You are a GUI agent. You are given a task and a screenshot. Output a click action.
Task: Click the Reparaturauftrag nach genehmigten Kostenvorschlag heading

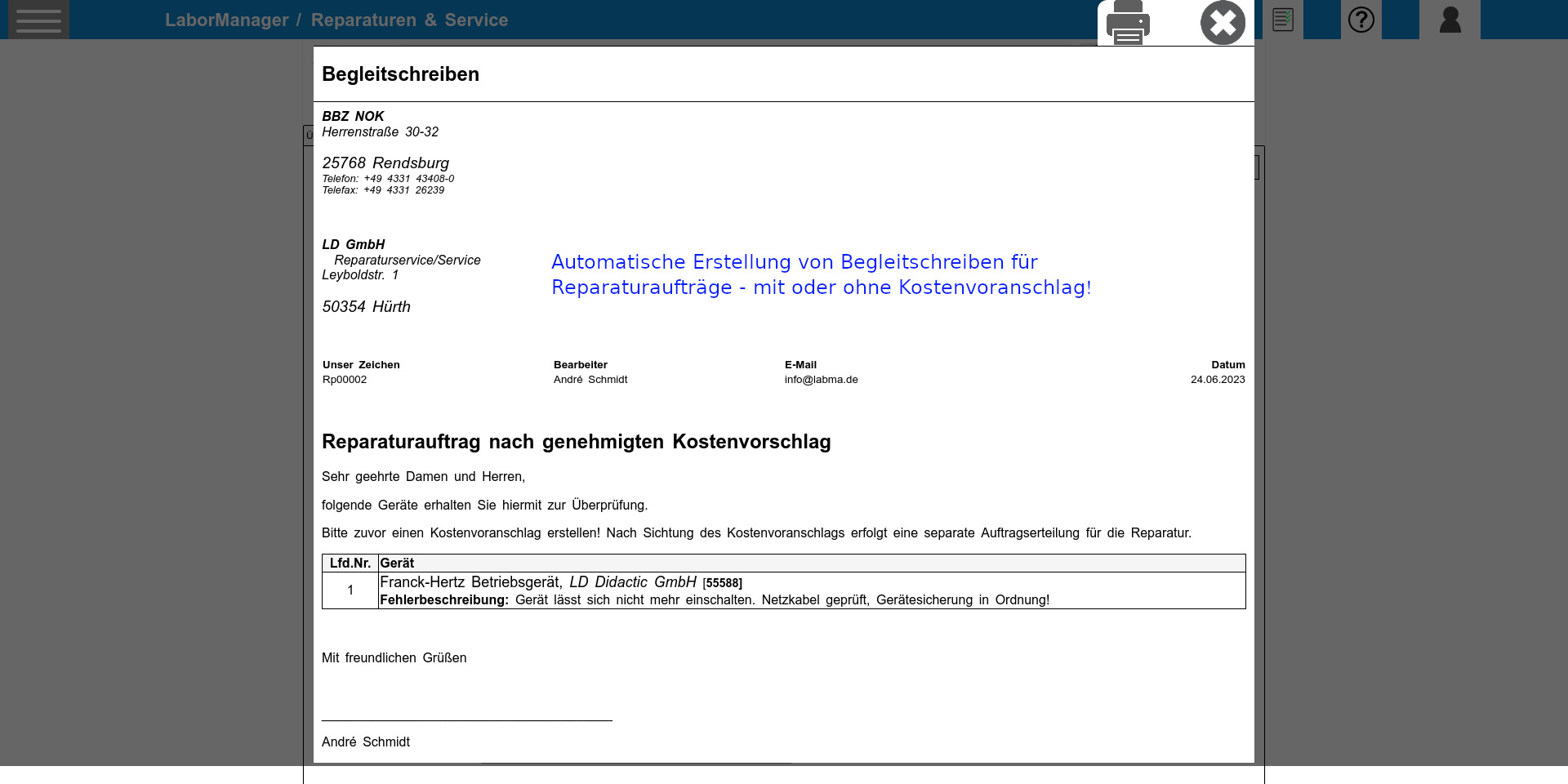[577, 442]
